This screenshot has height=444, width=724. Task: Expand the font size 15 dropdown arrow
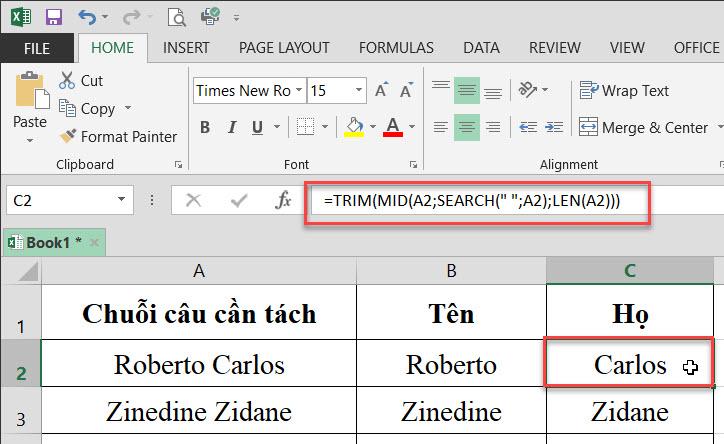coord(359,90)
